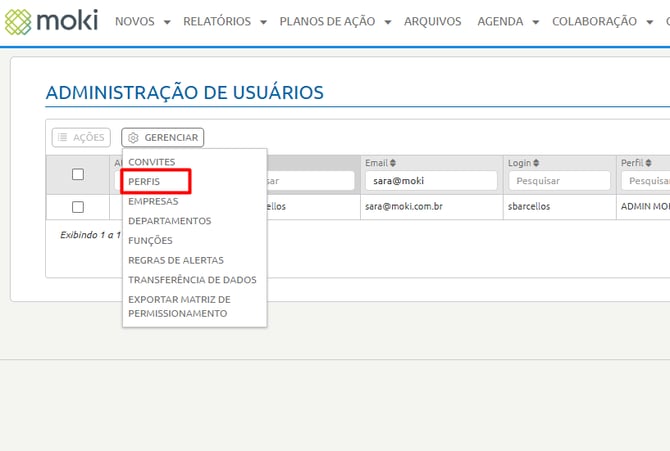Open Regras de Alertas option
This screenshot has height=451, width=670.
tap(175, 260)
